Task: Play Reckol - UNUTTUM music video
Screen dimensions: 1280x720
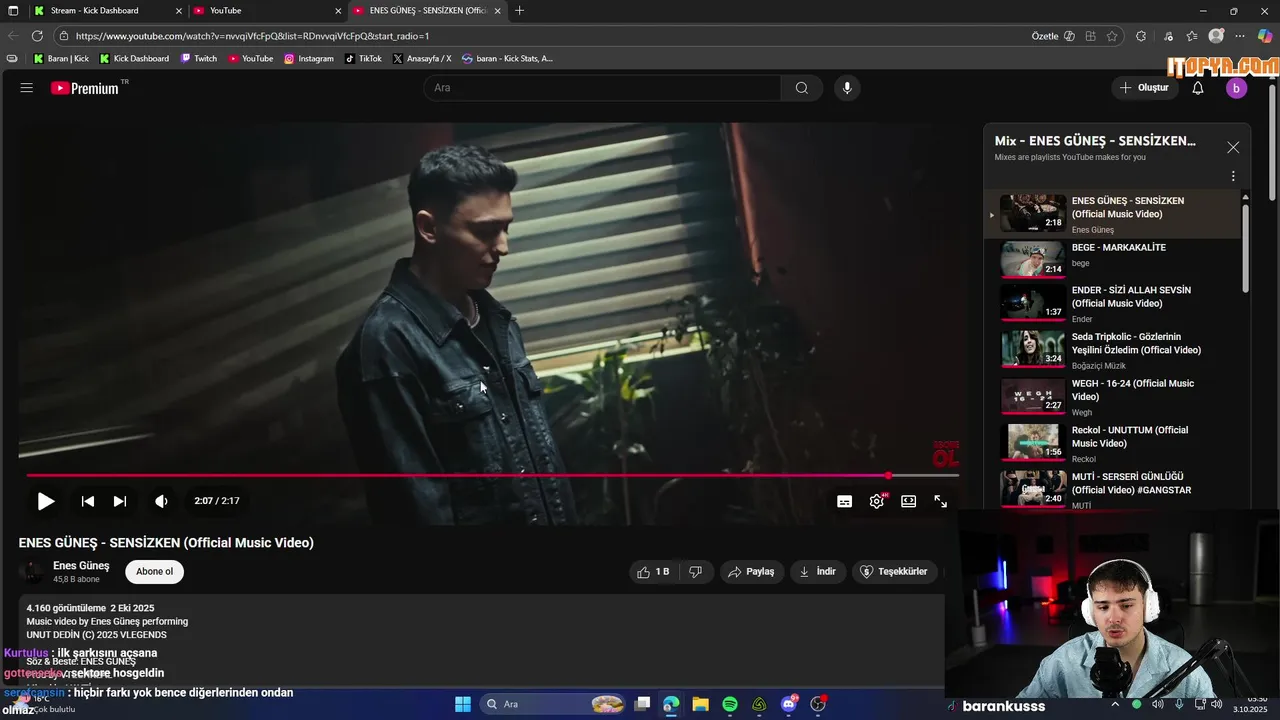Action: point(1112,444)
